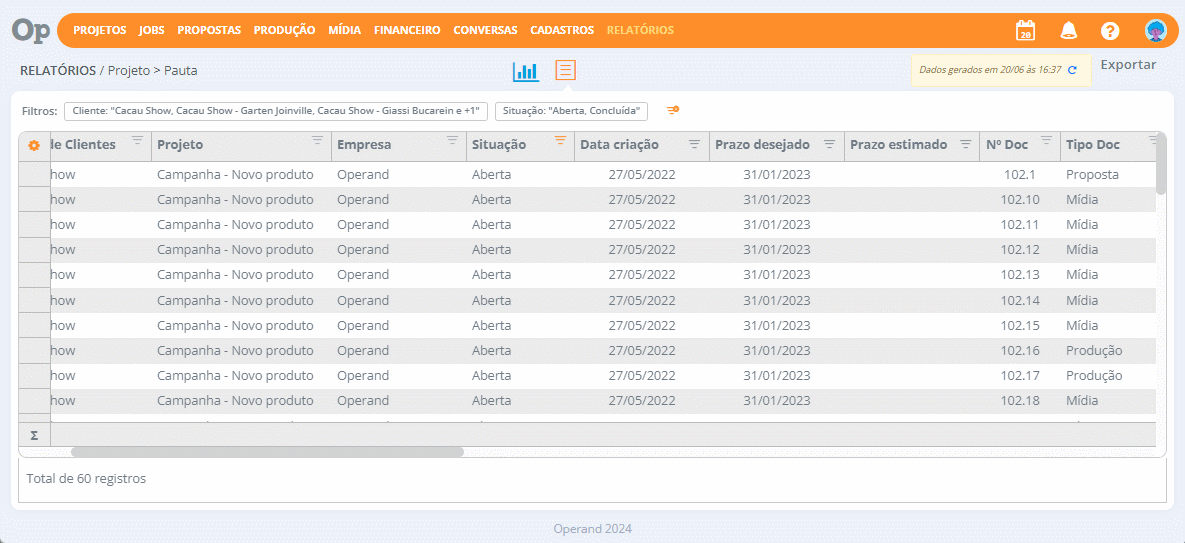Viewport: 1185px width, 543px height.
Task: Open filter menu for Prazo estimado column
Action: 965,144
